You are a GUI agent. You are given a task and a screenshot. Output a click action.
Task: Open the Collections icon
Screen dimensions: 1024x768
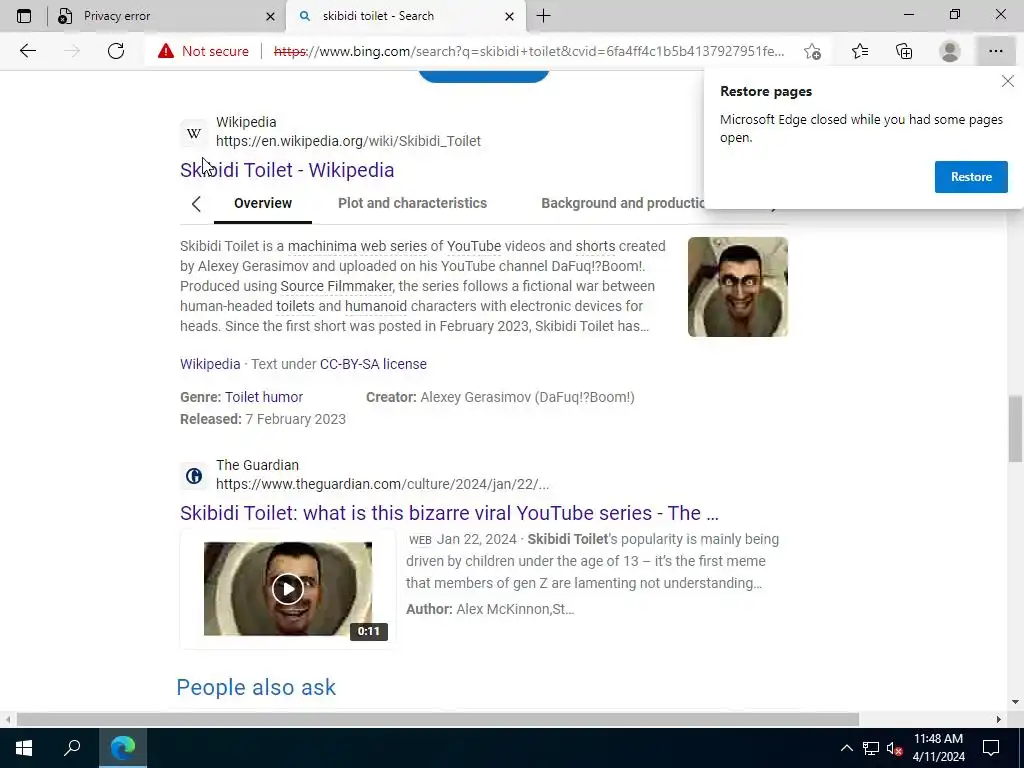[x=904, y=51]
